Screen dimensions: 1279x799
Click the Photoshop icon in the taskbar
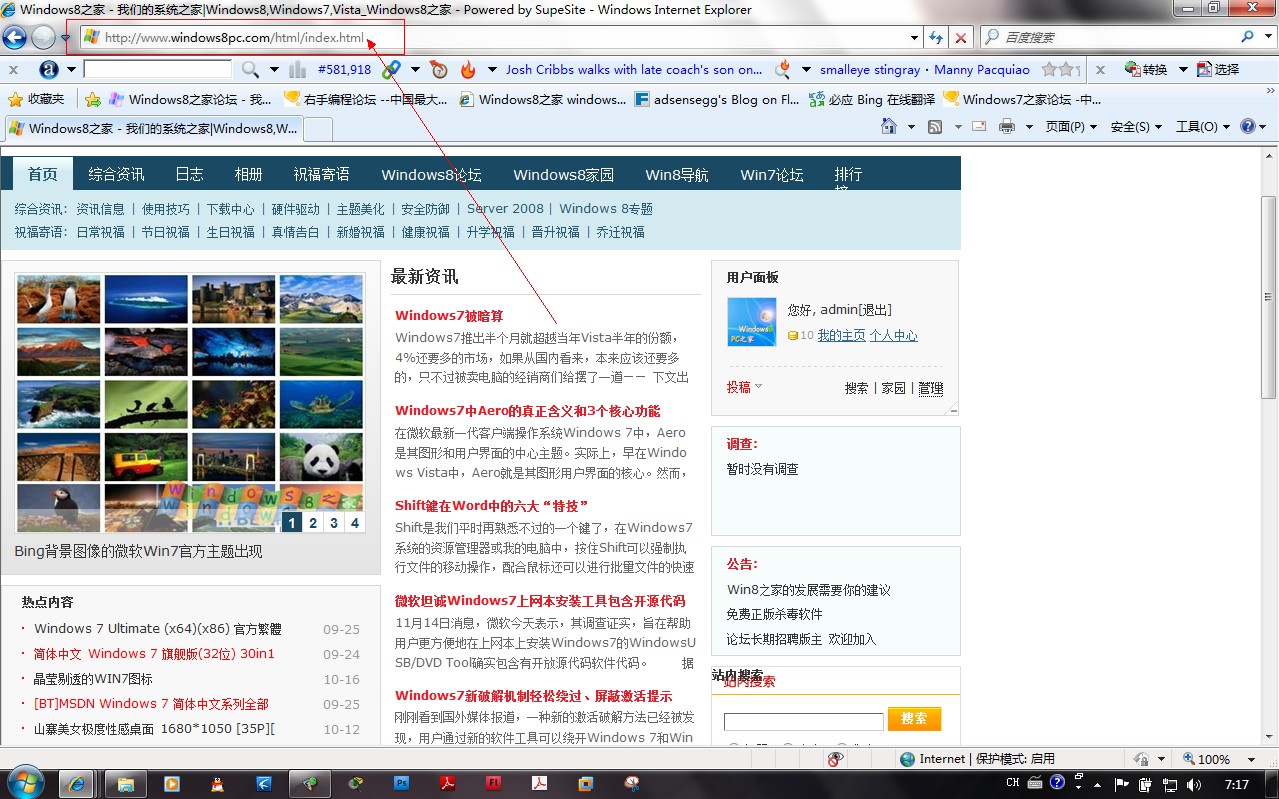click(x=401, y=783)
